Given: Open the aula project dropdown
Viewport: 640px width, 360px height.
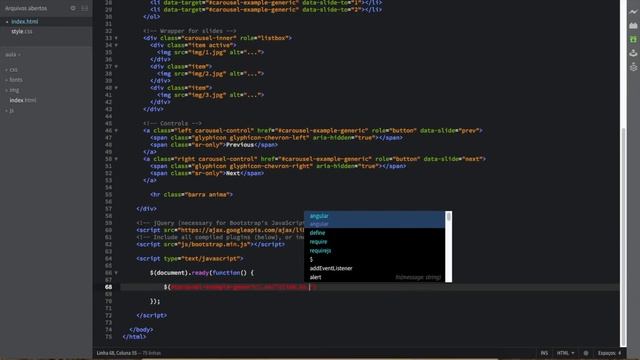Looking at the screenshot, I should click(x=13, y=55).
